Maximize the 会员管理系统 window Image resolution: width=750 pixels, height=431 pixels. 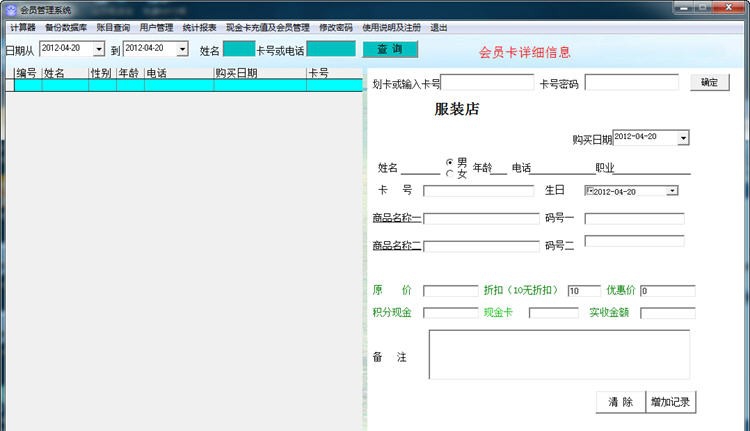click(703, 8)
